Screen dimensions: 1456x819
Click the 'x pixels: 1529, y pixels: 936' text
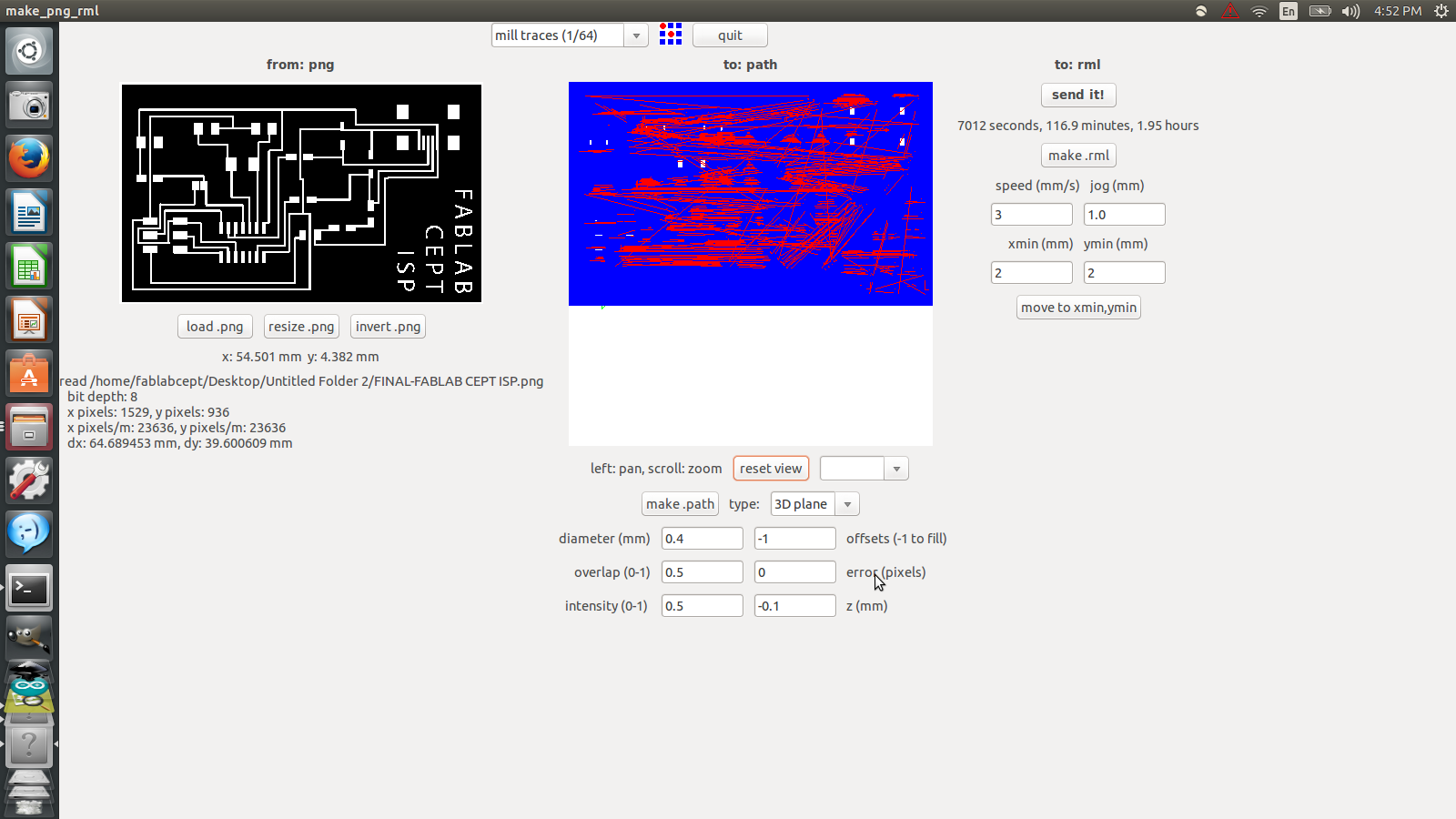click(148, 412)
